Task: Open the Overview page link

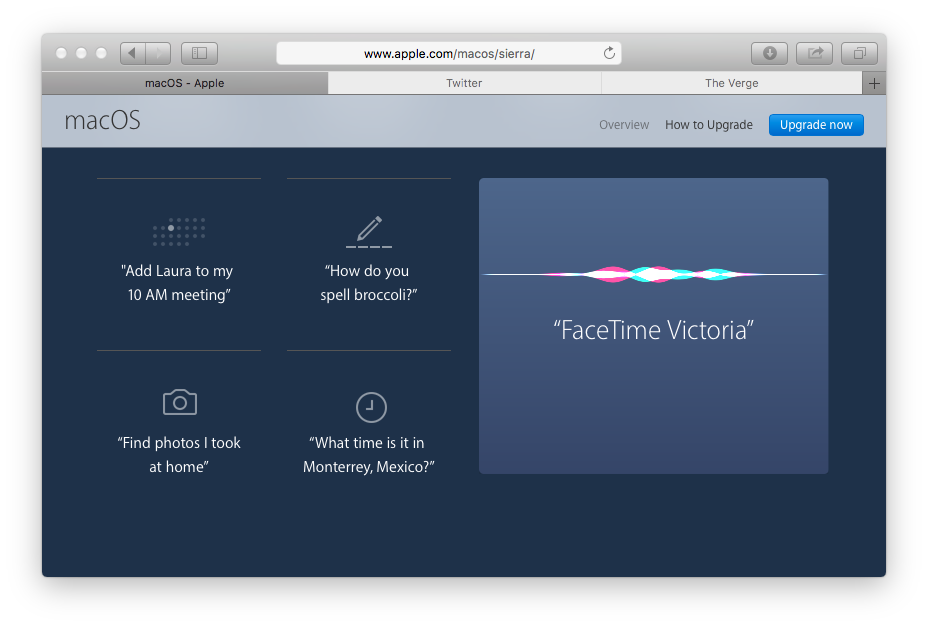Action: tap(624, 125)
